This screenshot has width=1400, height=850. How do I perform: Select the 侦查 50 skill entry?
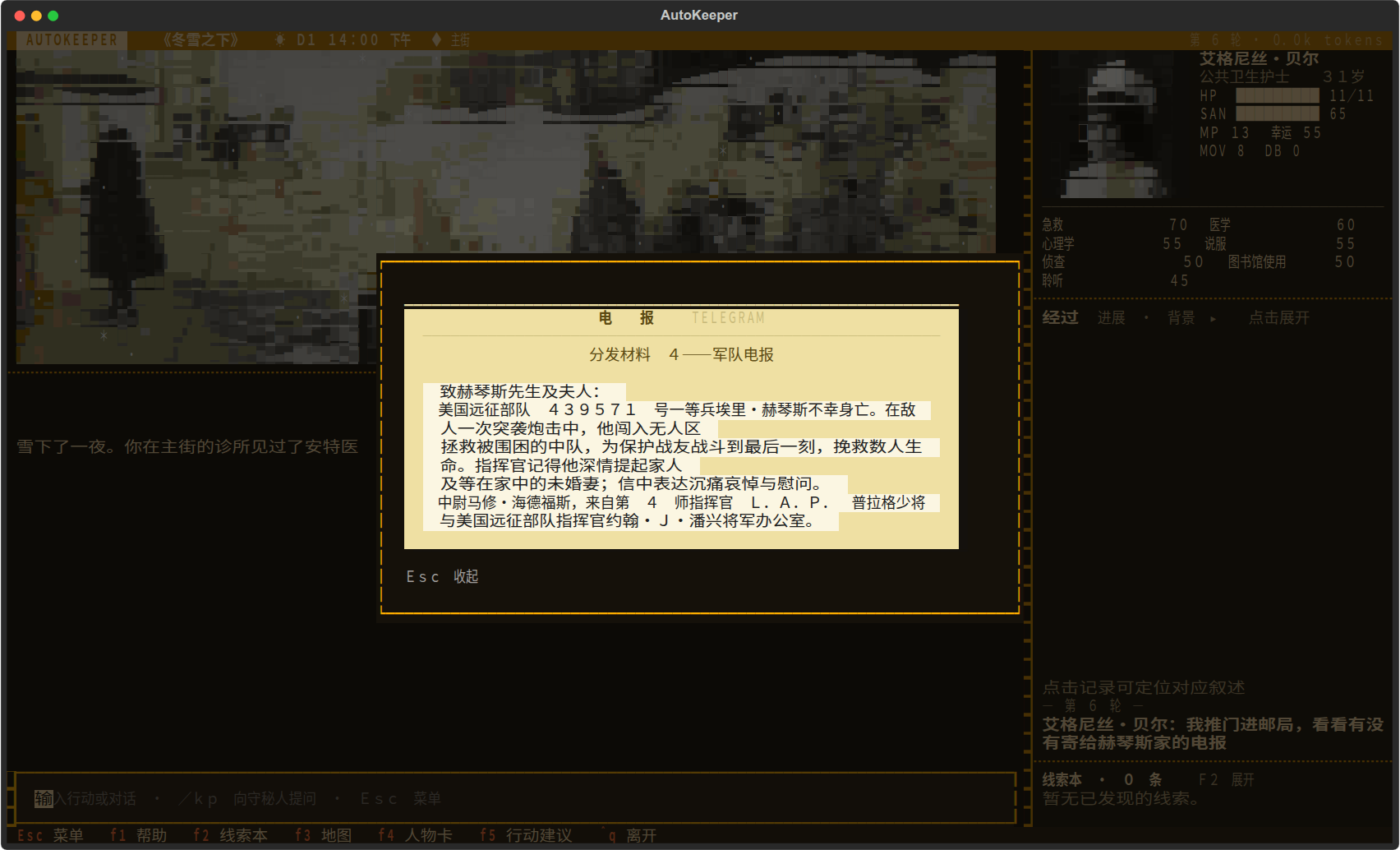(1123, 261)
